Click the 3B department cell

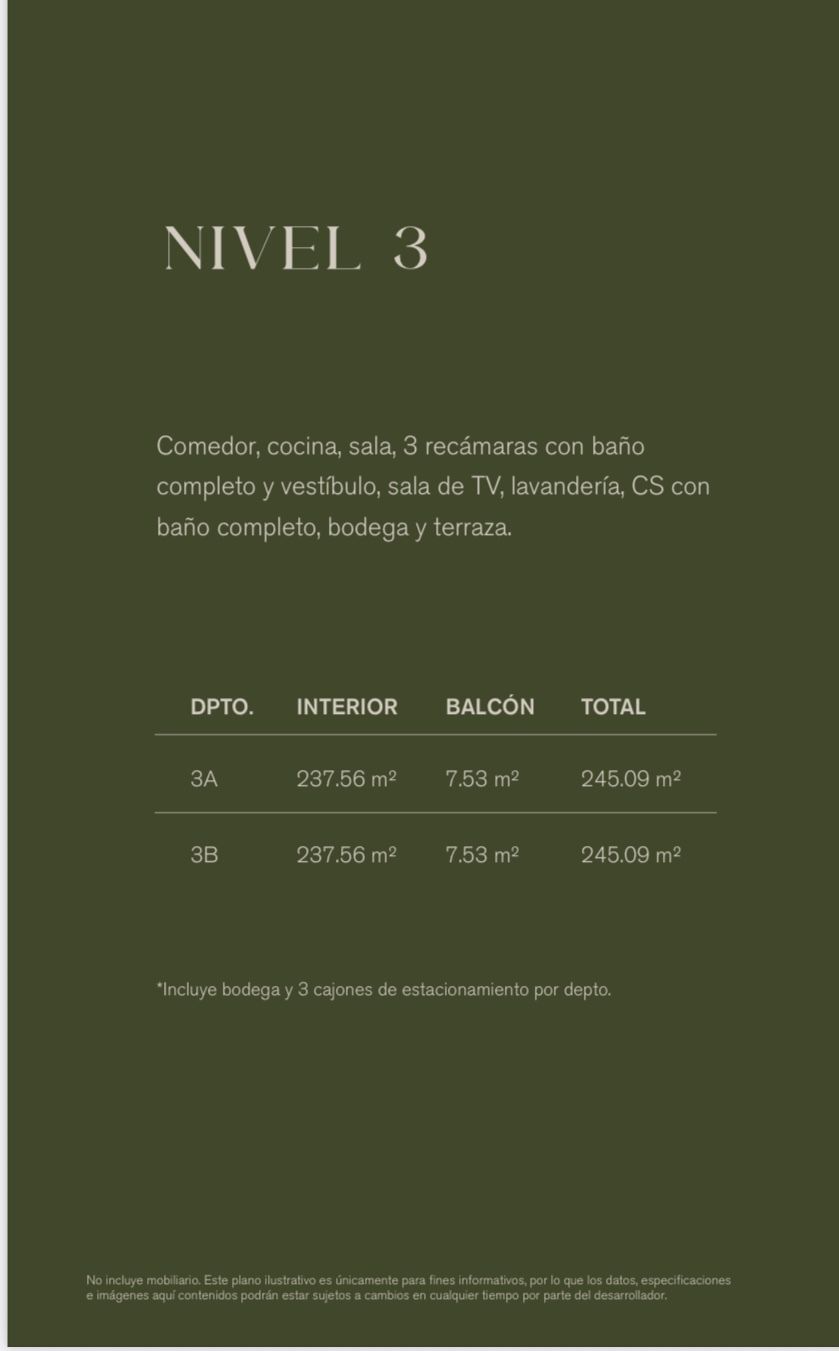[204, 855]
